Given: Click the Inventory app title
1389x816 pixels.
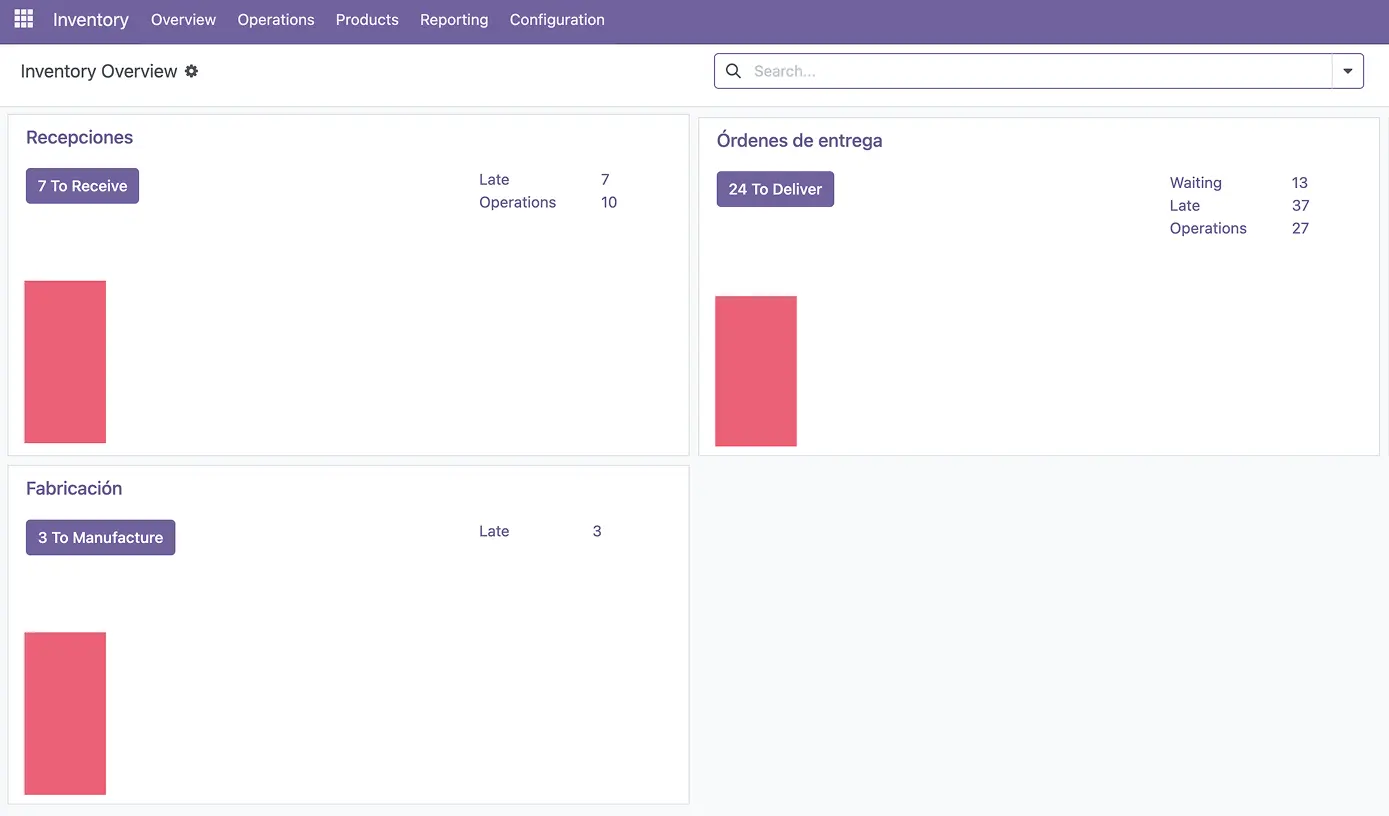Looking at the screenshot, I should pyautogui.click(x=91, y=20).
